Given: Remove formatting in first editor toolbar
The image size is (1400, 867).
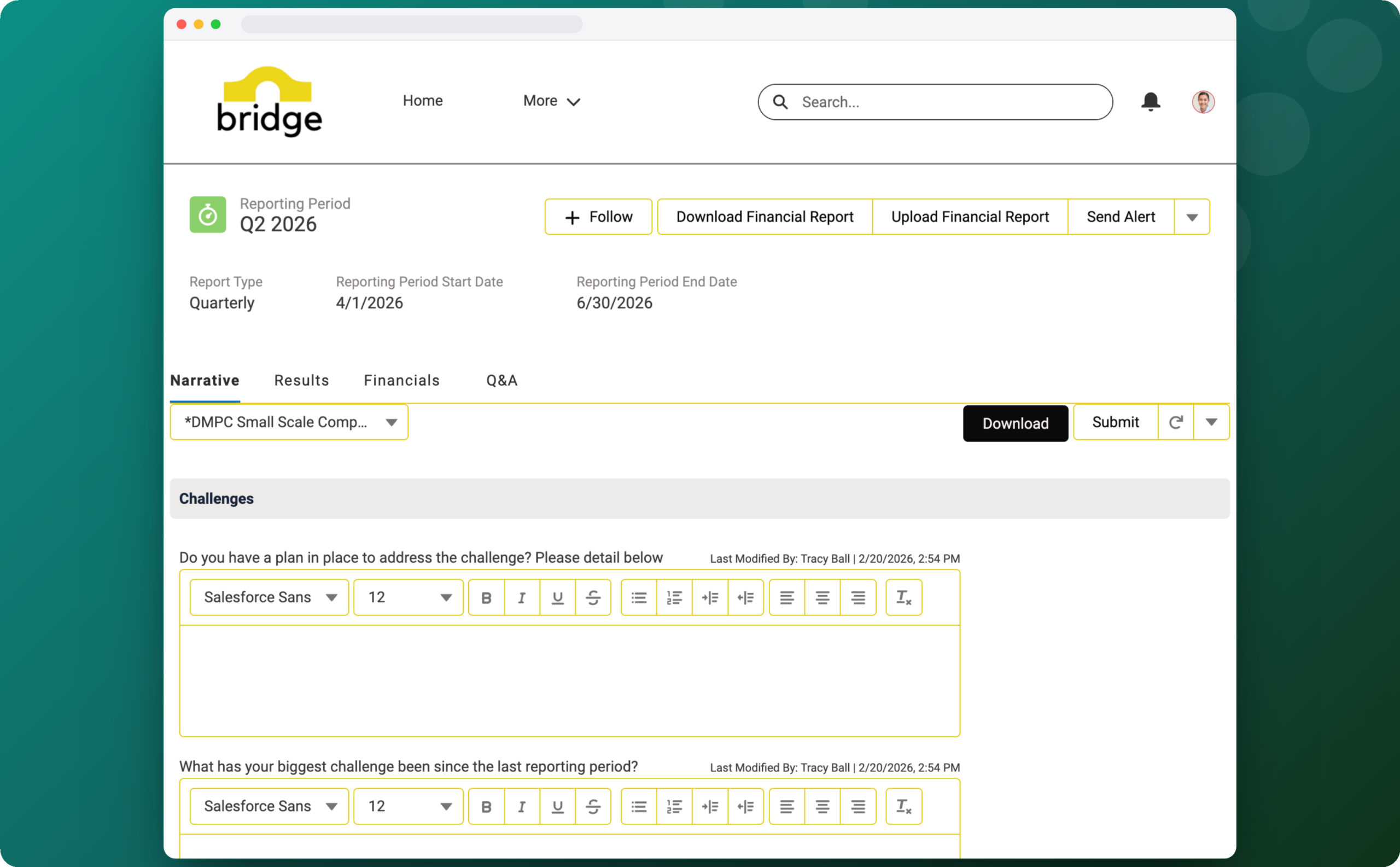Looking at the screenshot, I should pyautogui.click(x=903, y=597).
